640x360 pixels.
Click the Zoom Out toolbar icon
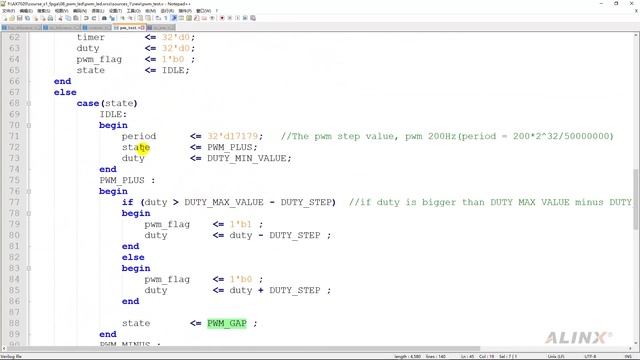[131, 18]
